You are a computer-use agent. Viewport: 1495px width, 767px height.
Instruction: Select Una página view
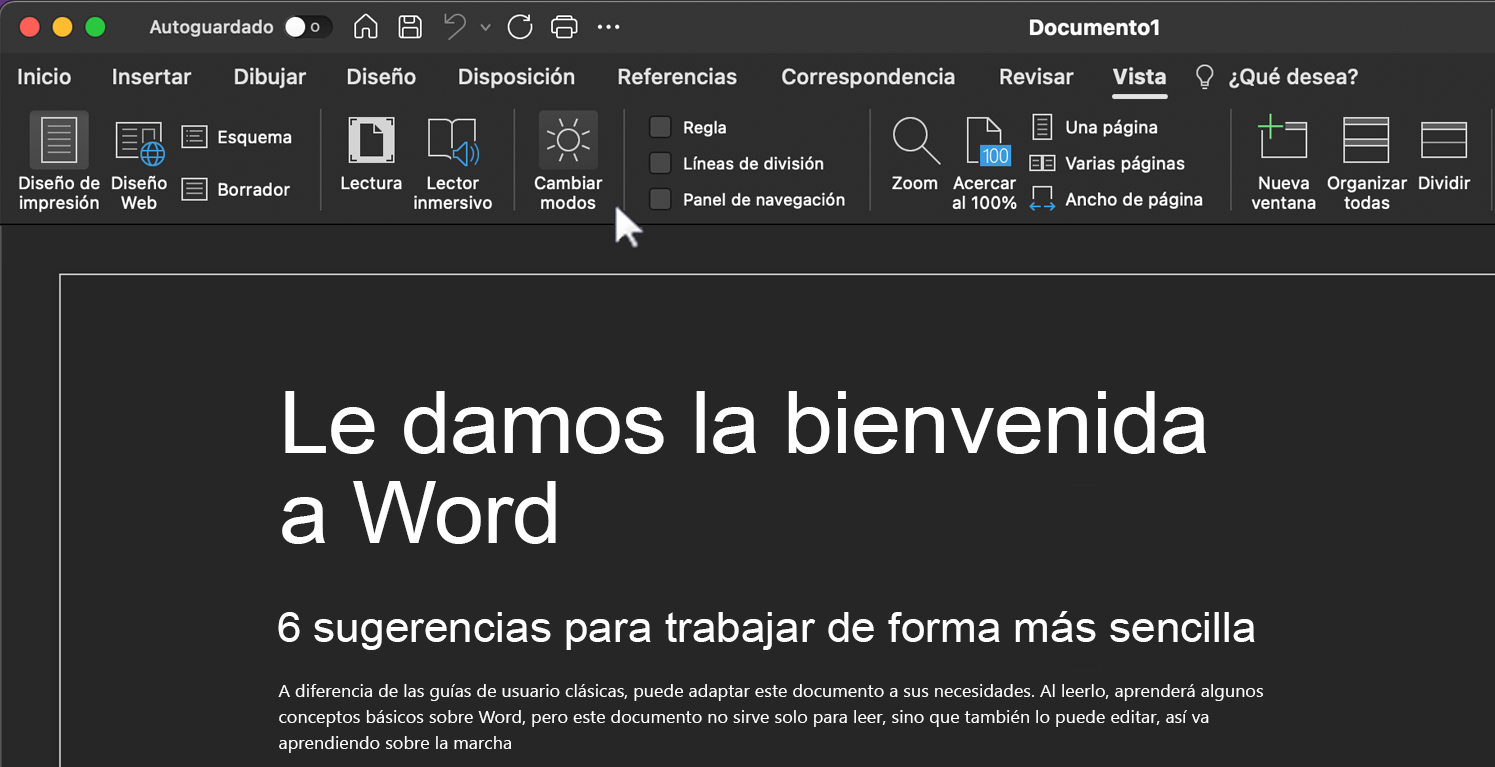tap(1094, 127)
